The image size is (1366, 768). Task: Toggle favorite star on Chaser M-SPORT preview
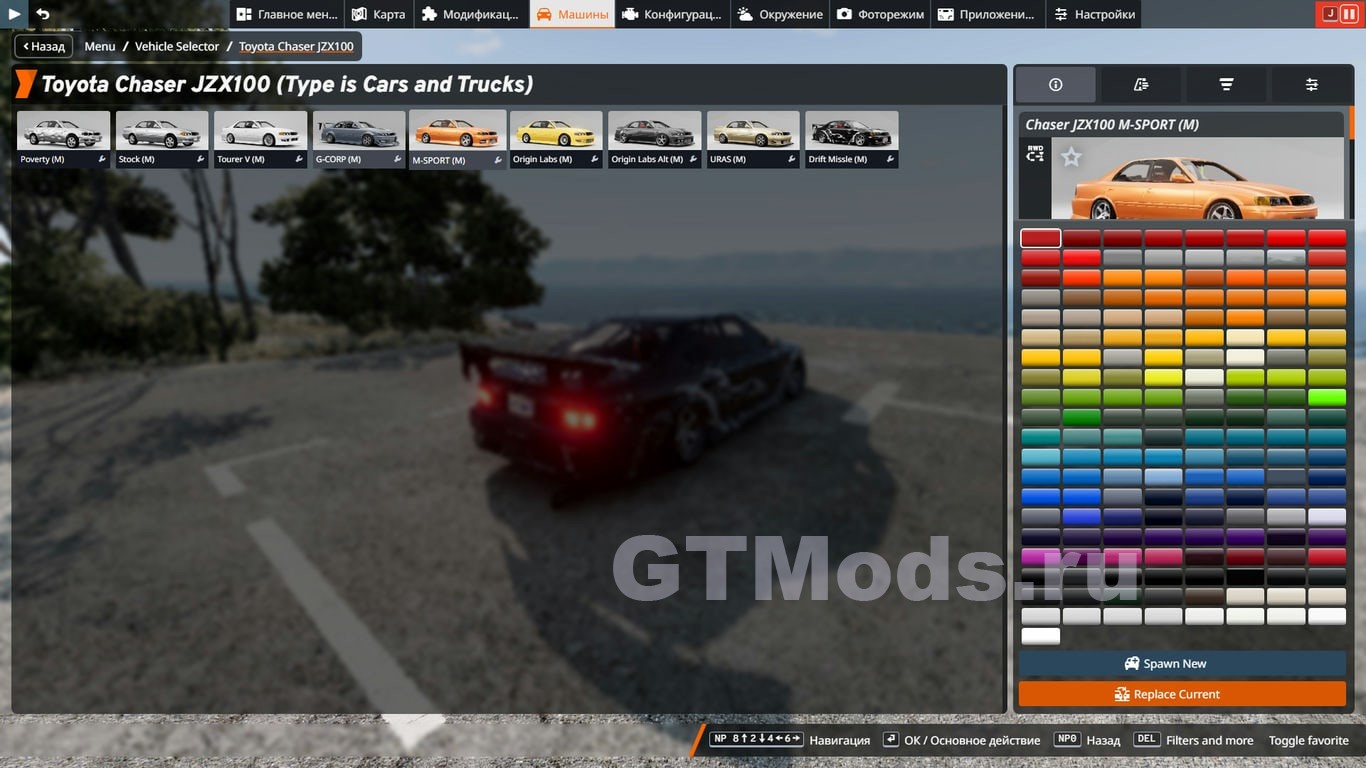click(x=1071, y=157)
